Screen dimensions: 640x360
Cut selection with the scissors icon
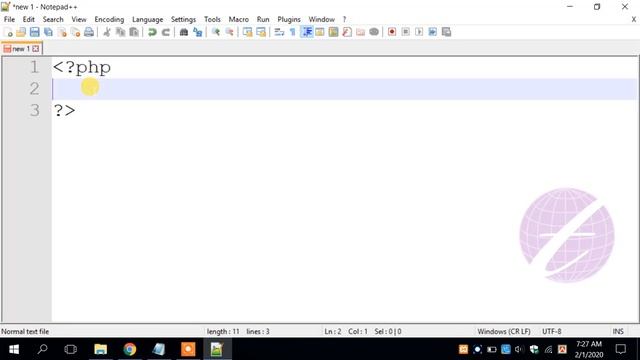coord(107,32)
